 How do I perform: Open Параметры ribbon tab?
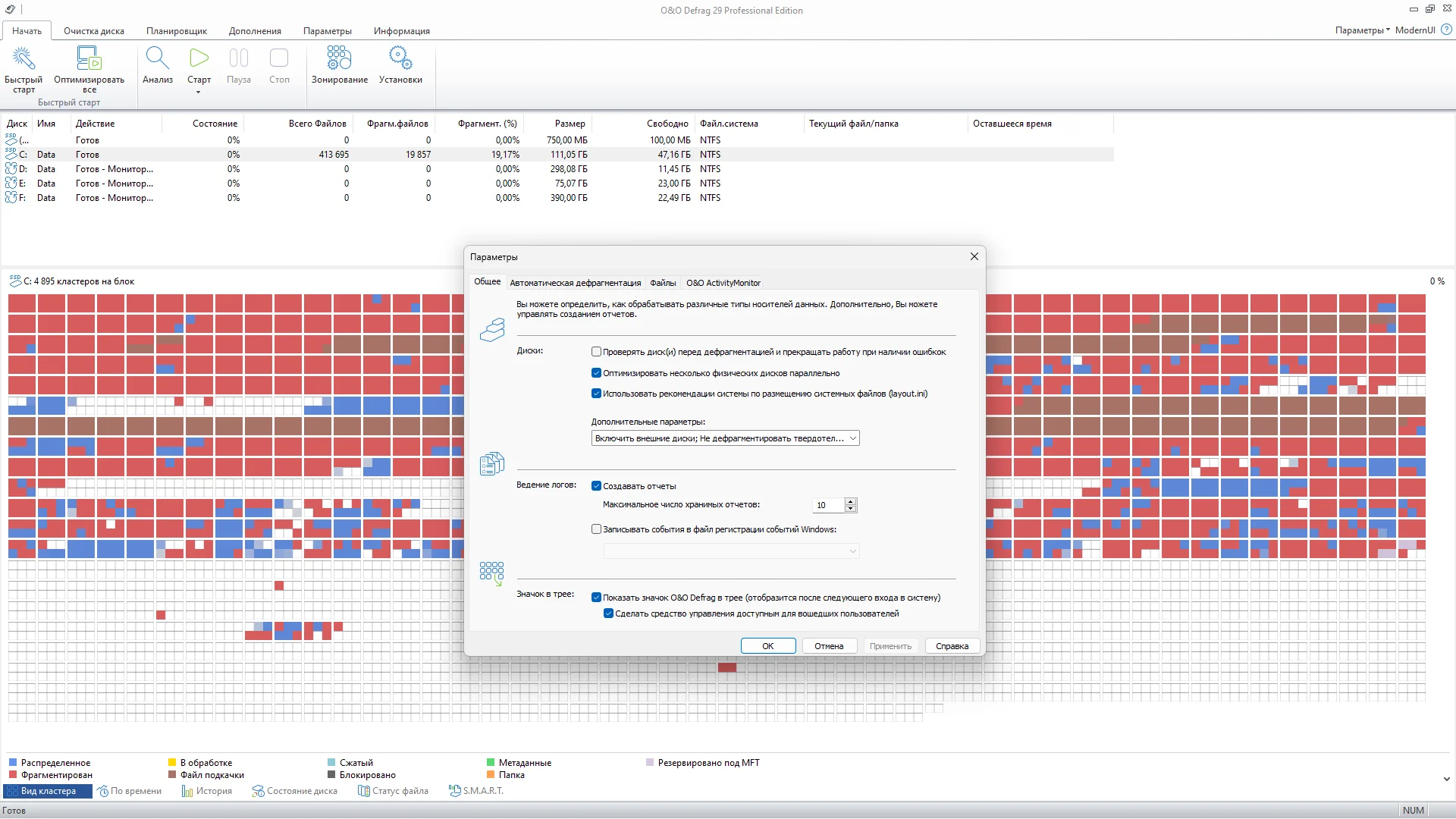[327, 31]
